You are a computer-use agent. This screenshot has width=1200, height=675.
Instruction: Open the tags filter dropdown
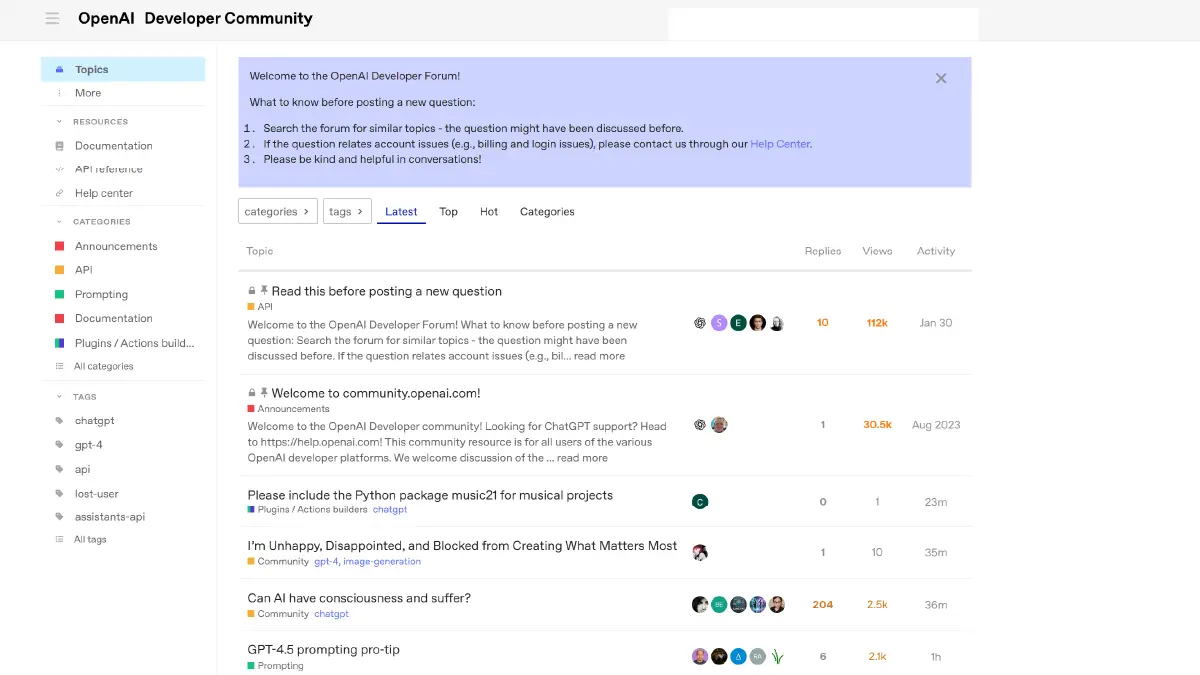point(346,211)
